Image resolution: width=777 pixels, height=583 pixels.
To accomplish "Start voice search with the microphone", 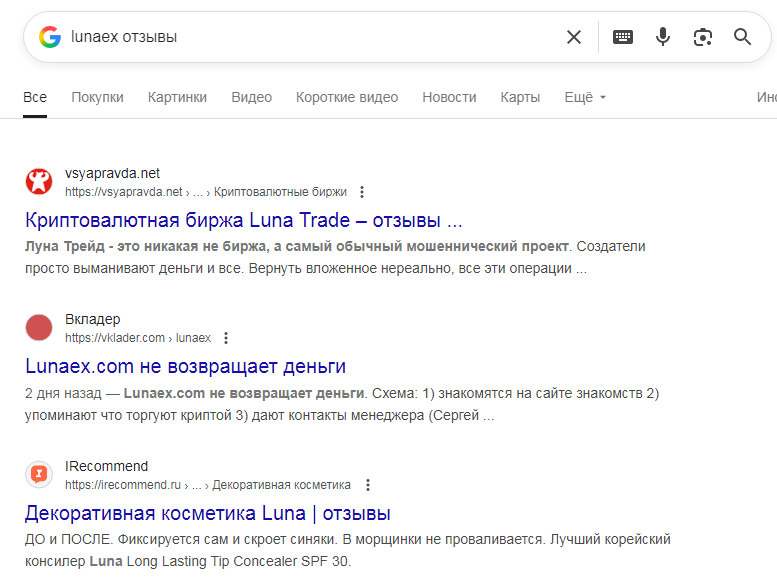I will 662,37.
